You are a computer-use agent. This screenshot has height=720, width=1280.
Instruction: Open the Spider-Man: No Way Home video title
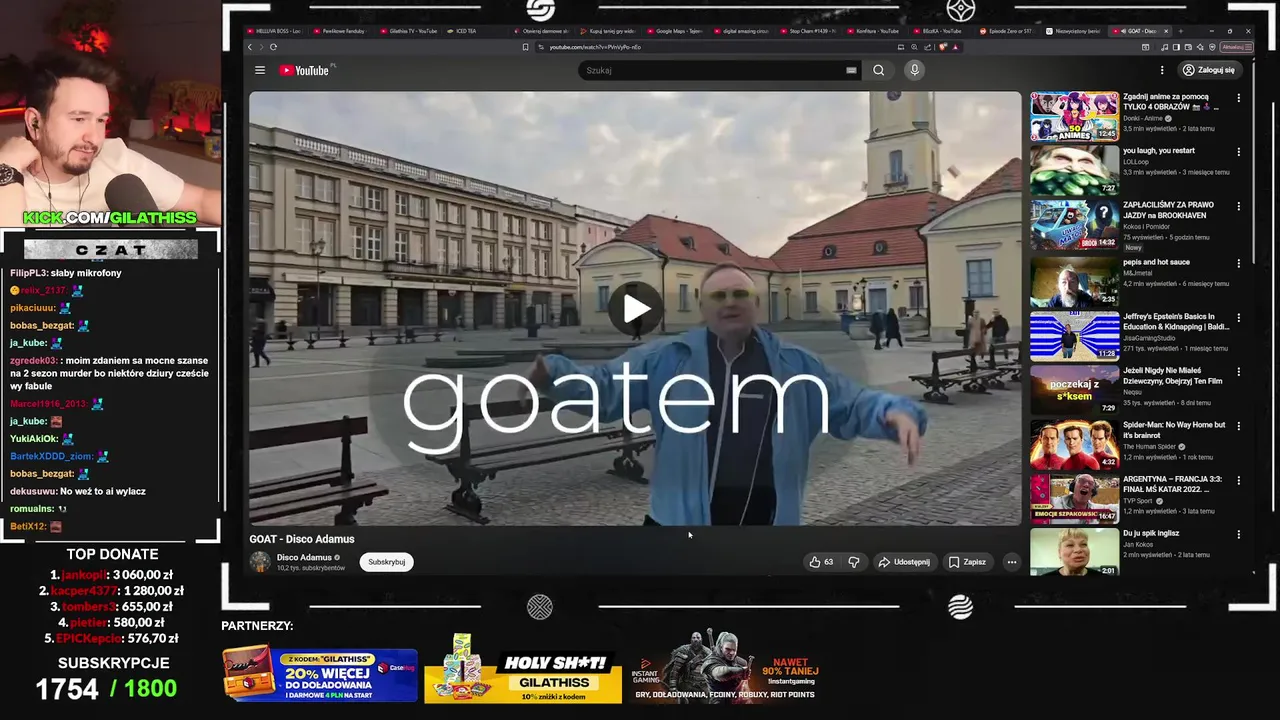[1174, 430]
